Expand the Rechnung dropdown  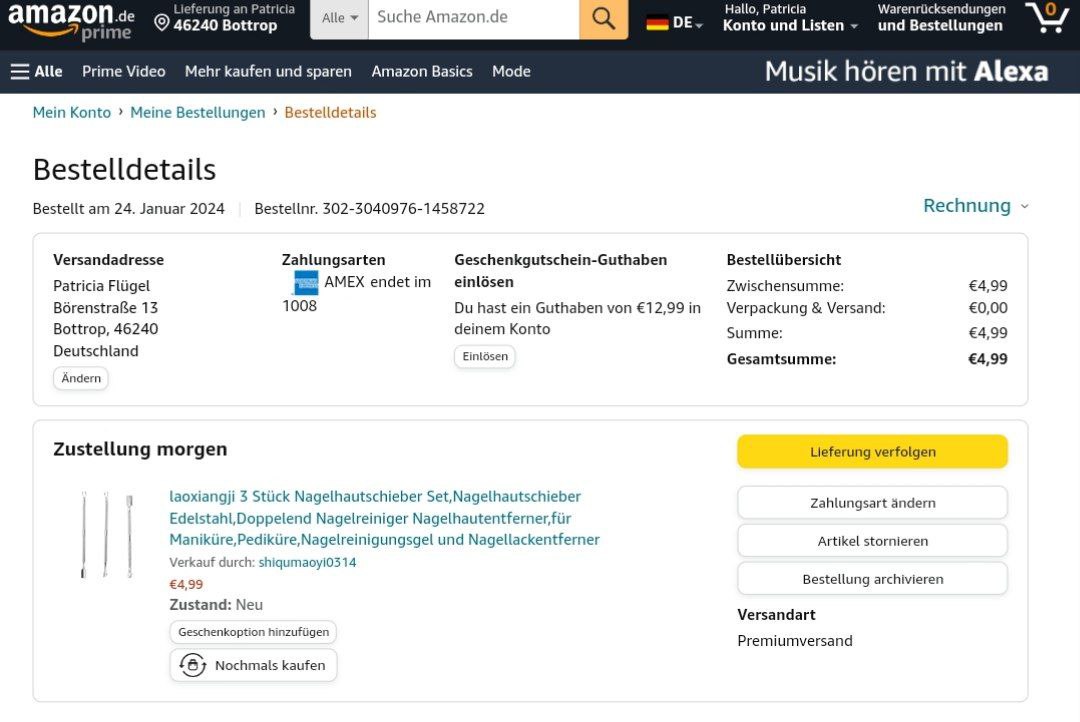975,206
